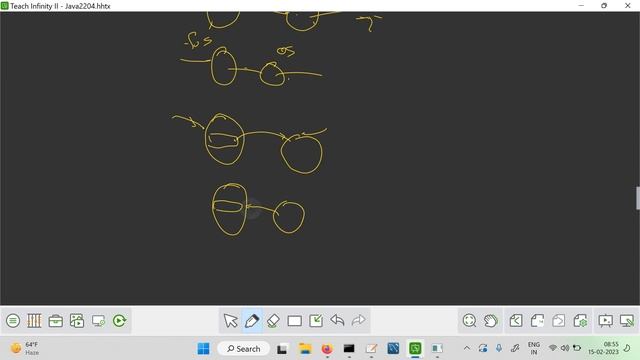Image resolution: width=640 pixels, height=360 pixels.
Task: Start the green recording playback icon
Action: click(x=120, y=321)
